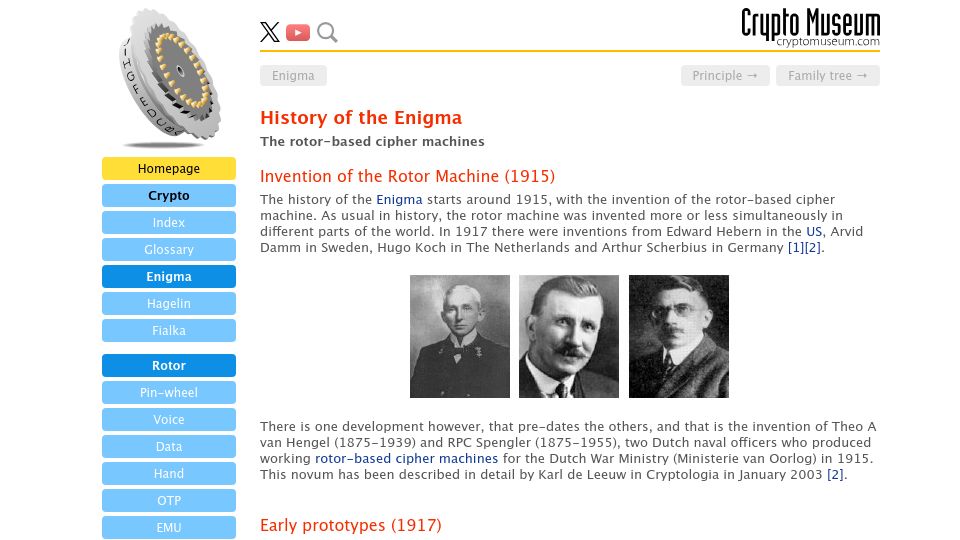Open the left portrait of uniformed man
The image size is (960, 540).
point(460,336)
